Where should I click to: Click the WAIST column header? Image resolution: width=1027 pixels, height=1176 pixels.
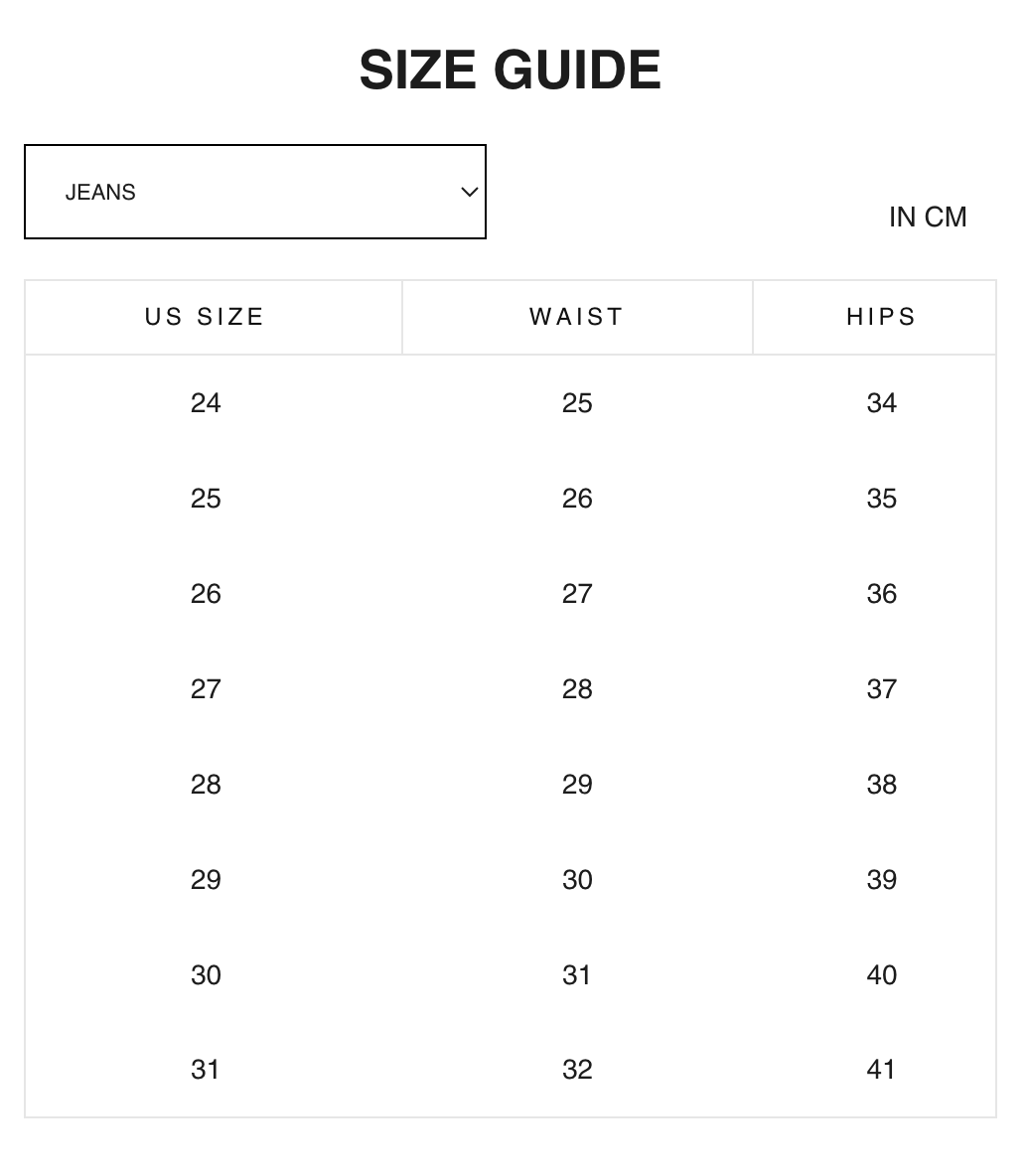[576, 317]
